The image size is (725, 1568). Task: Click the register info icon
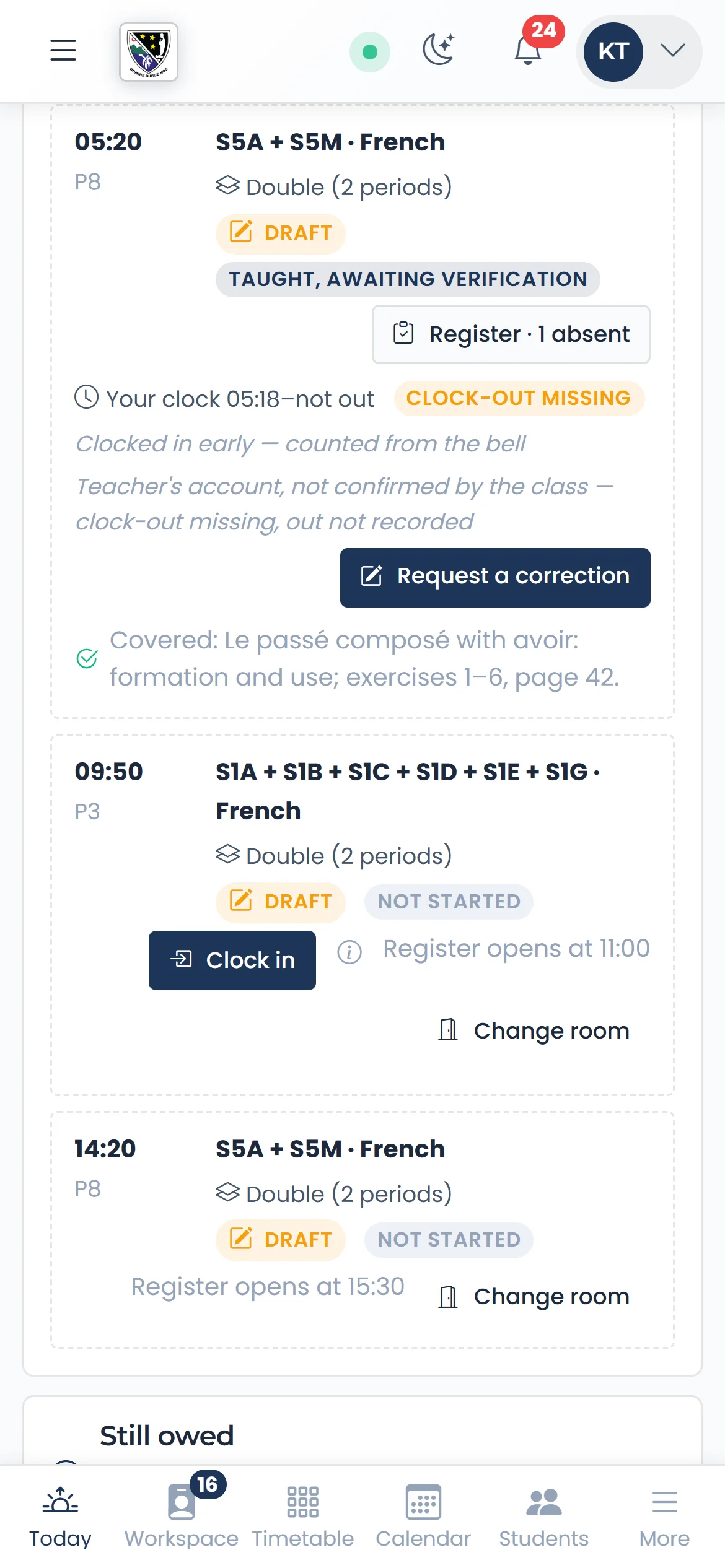[349, 952]
